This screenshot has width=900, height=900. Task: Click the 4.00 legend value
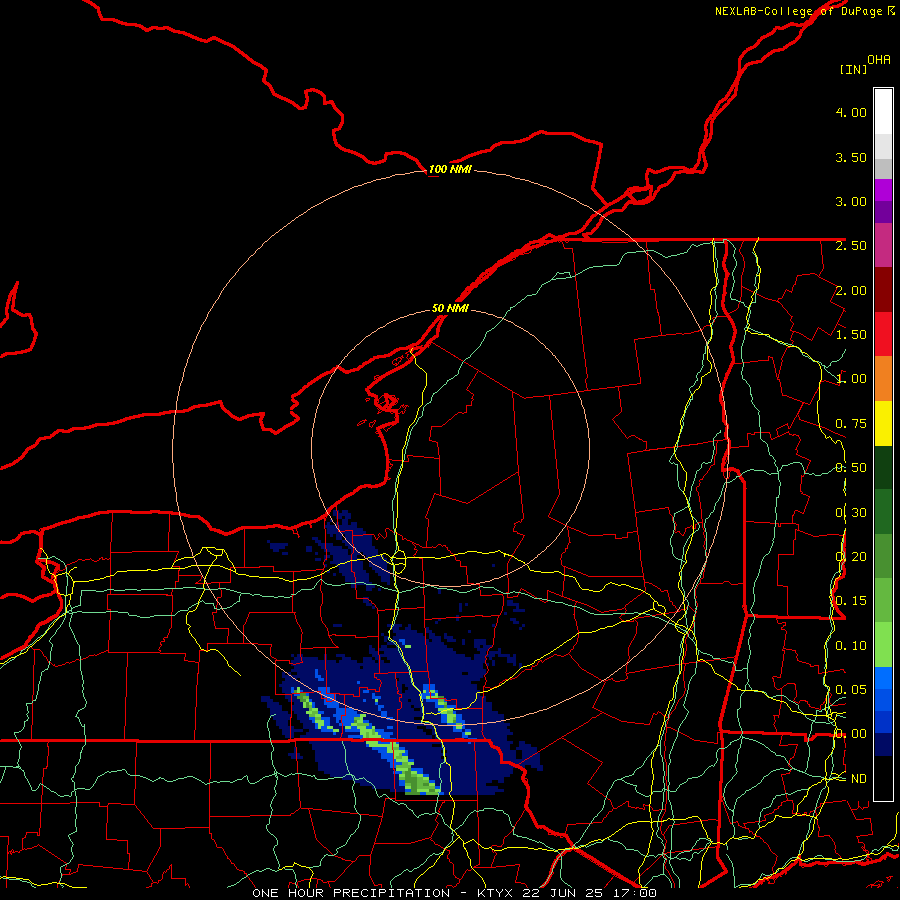tap(851, 112)
